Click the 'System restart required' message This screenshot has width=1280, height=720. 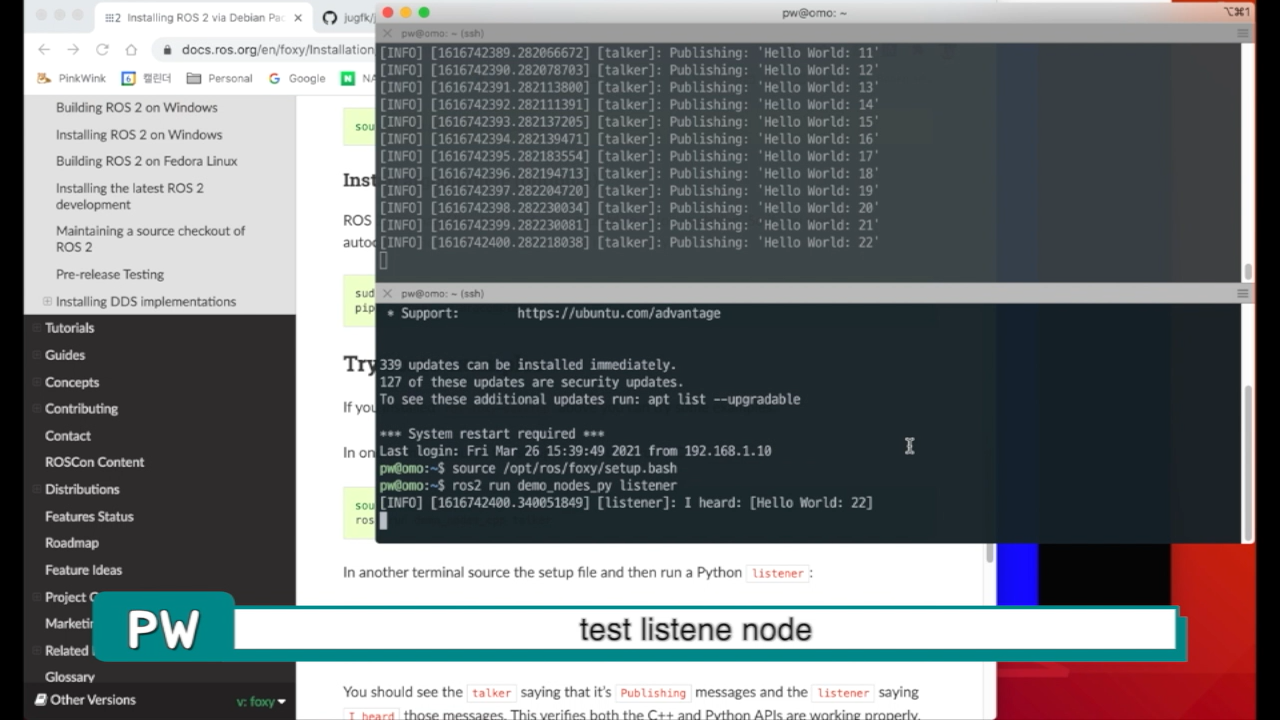pos(491,434)
